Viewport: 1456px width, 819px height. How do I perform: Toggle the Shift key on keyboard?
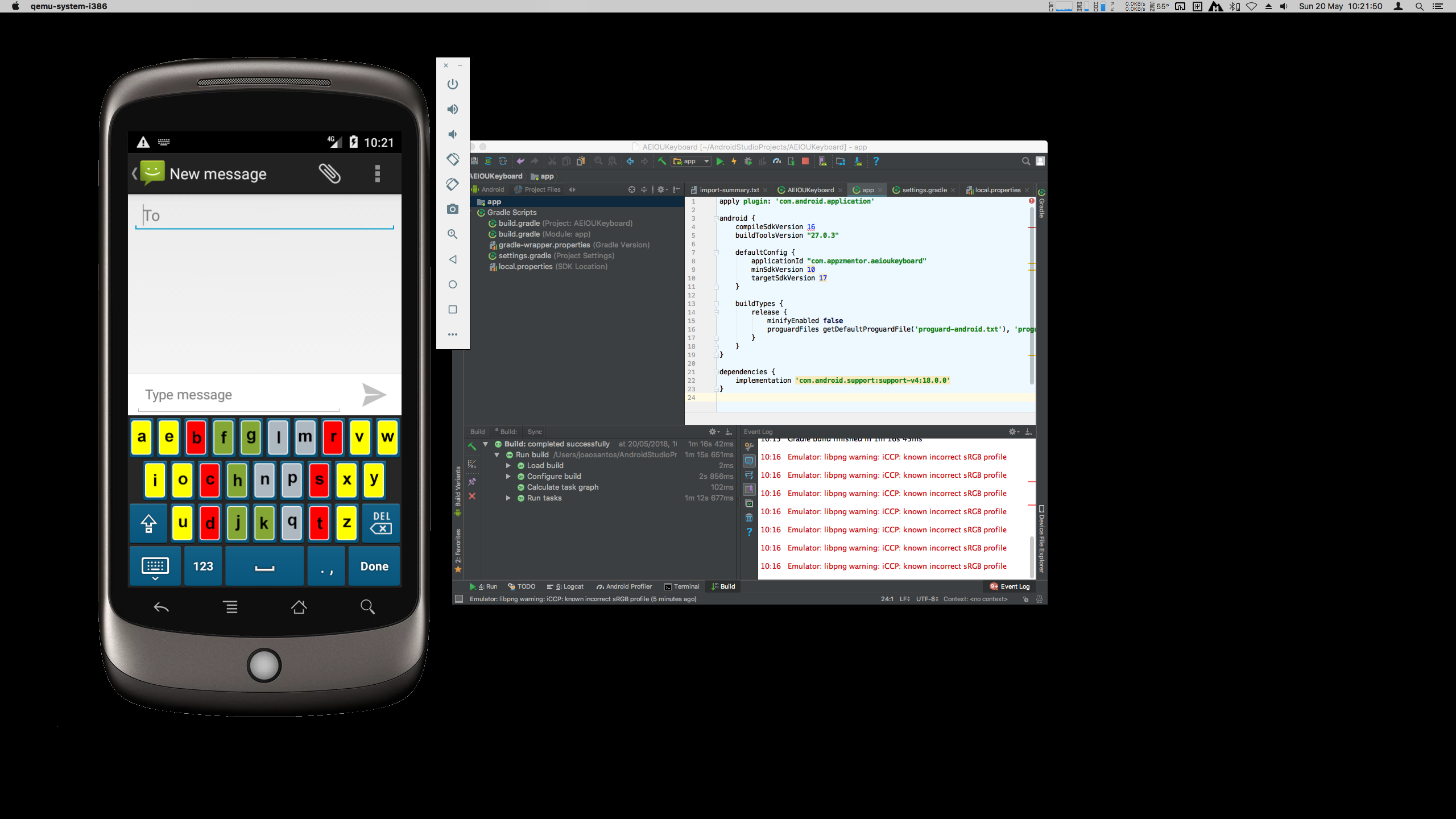point(148,523)
